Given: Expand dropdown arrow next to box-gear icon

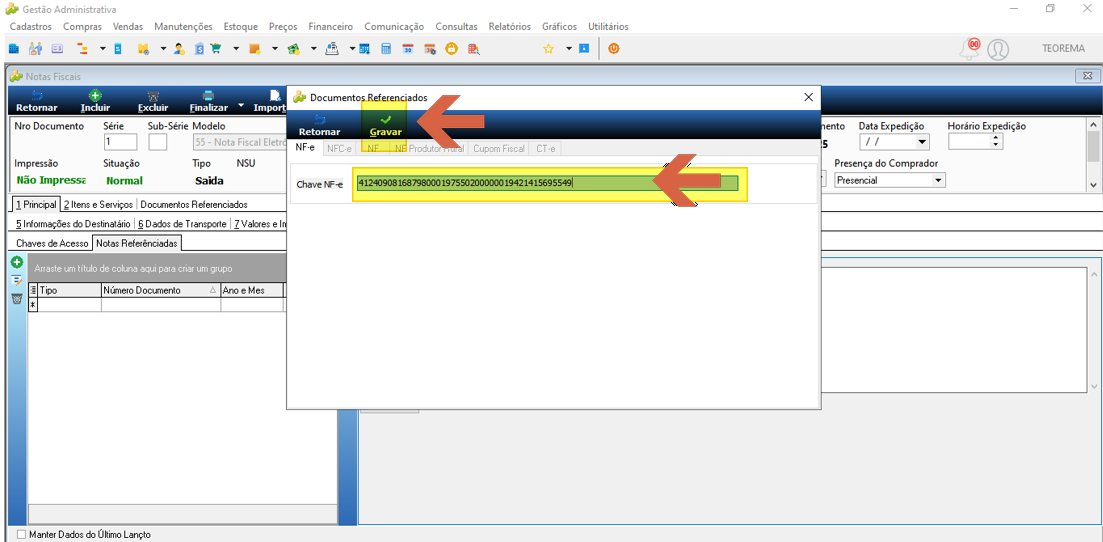Looking at the screenshot, I should pyautogui.click(x=163, y=49).
